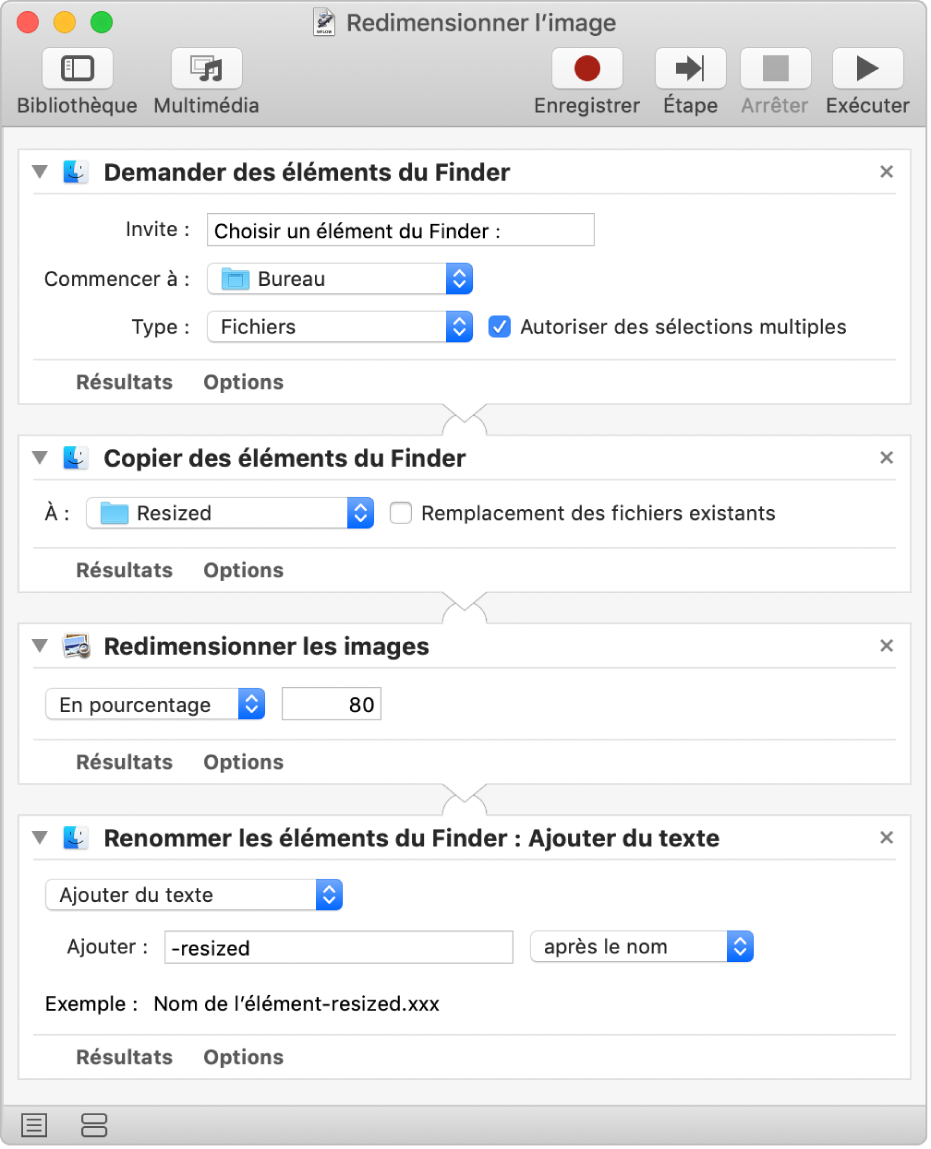
Task: Collapse the Demander des éléments du Finder action
Action: click(x=40, y=172)
